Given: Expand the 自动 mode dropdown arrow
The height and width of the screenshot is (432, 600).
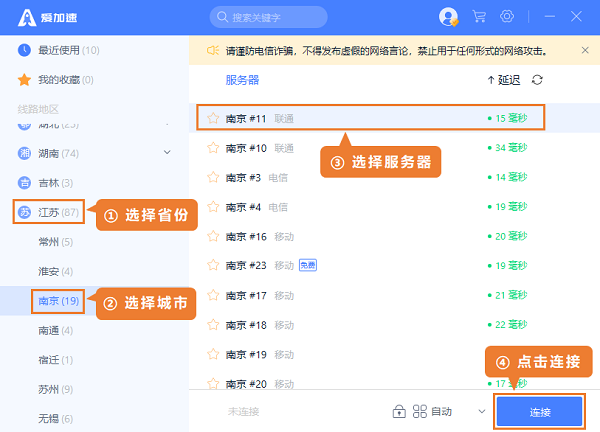Looking at the screenshot, I should (481, 411).
